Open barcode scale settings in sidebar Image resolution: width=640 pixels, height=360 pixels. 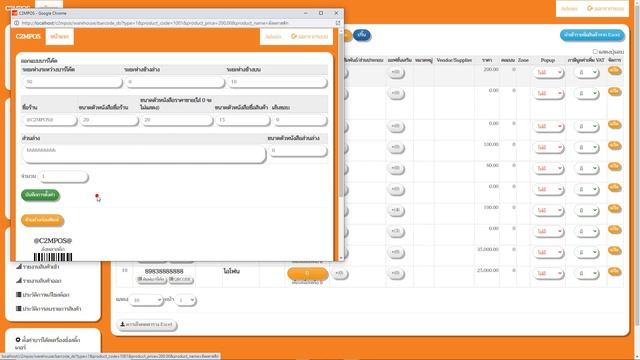point(48,343)
